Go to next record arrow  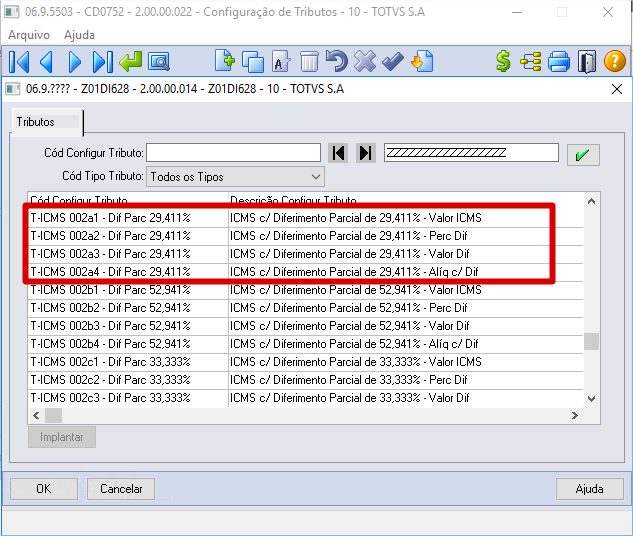[75, 62]
